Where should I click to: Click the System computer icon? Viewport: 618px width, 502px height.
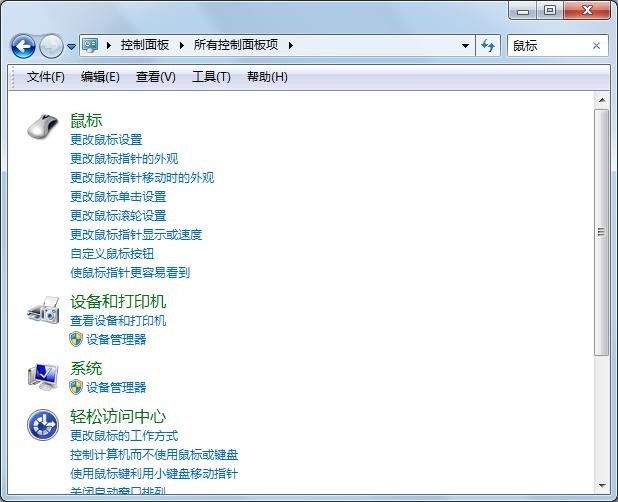coord(43,377)
